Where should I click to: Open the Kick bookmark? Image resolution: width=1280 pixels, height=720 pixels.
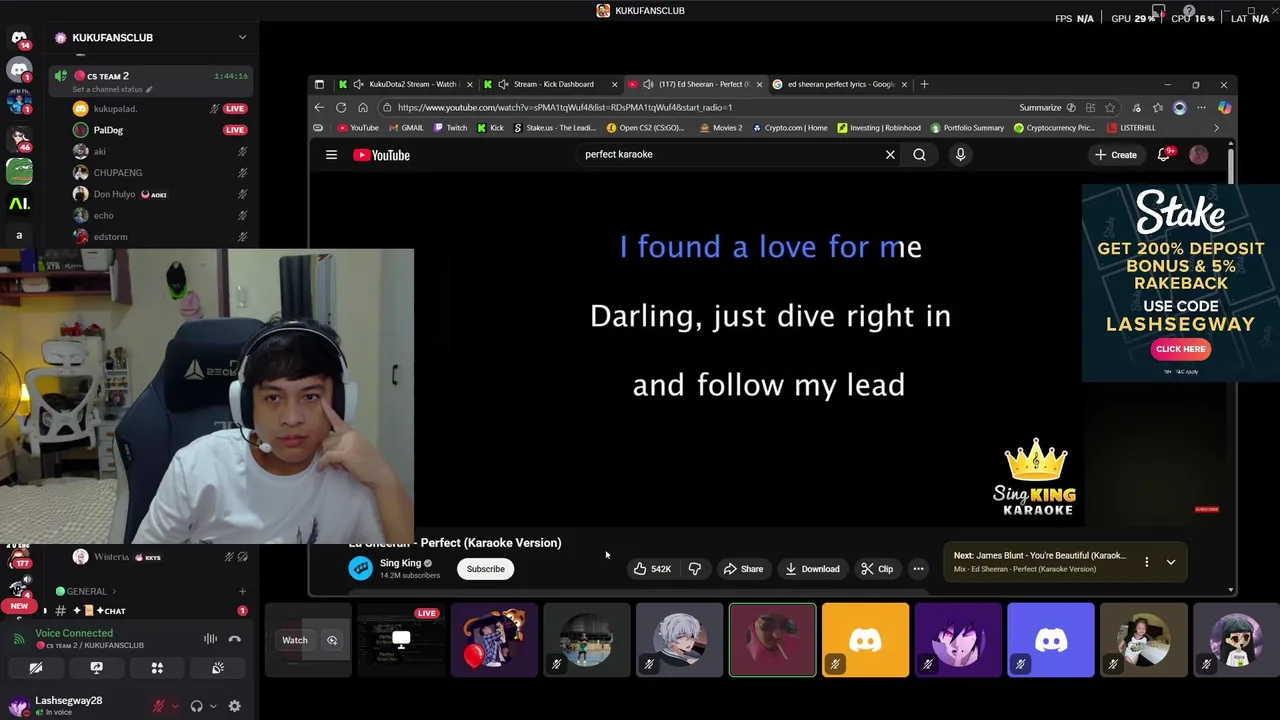coord(491,128)
